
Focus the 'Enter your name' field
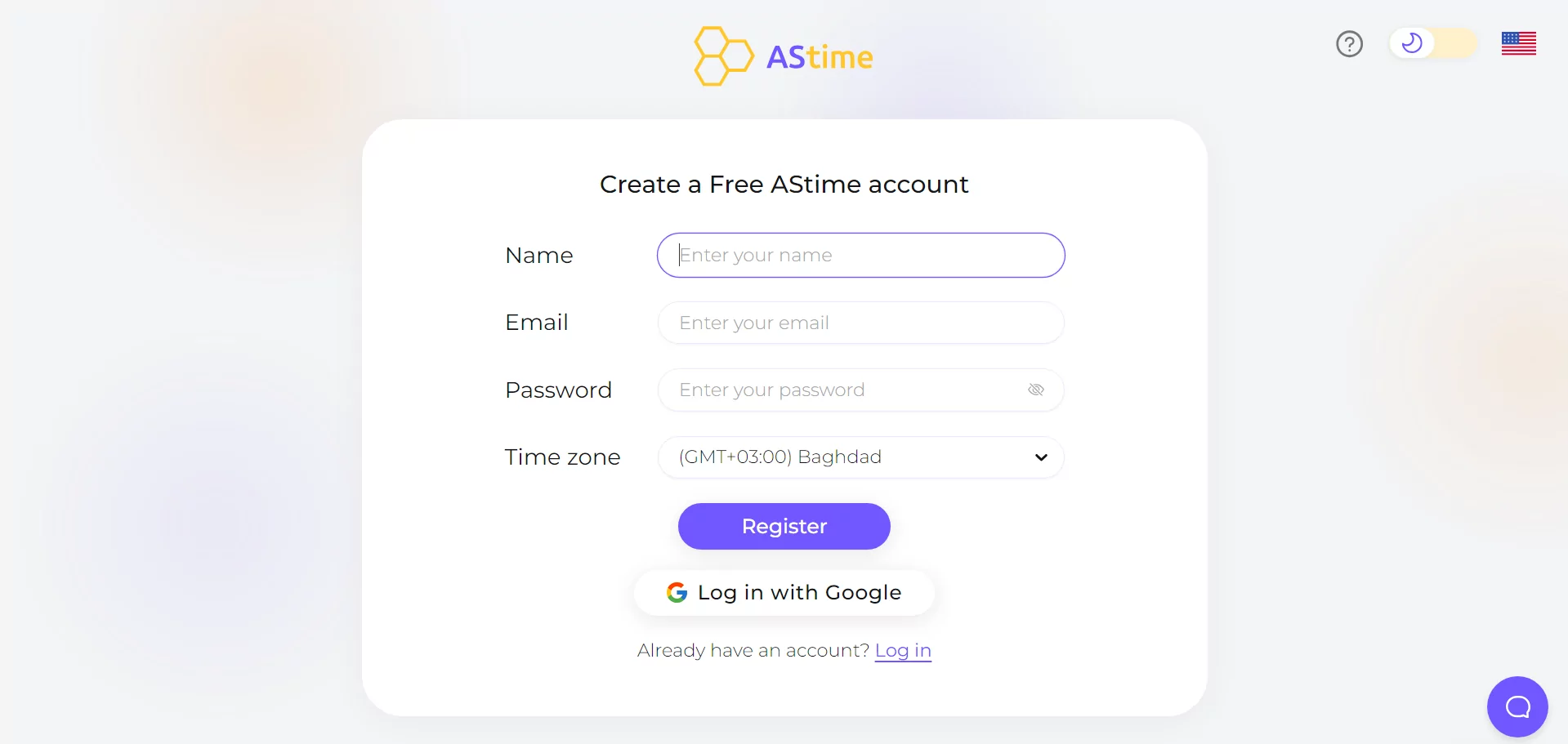click(x=860, y=256)
